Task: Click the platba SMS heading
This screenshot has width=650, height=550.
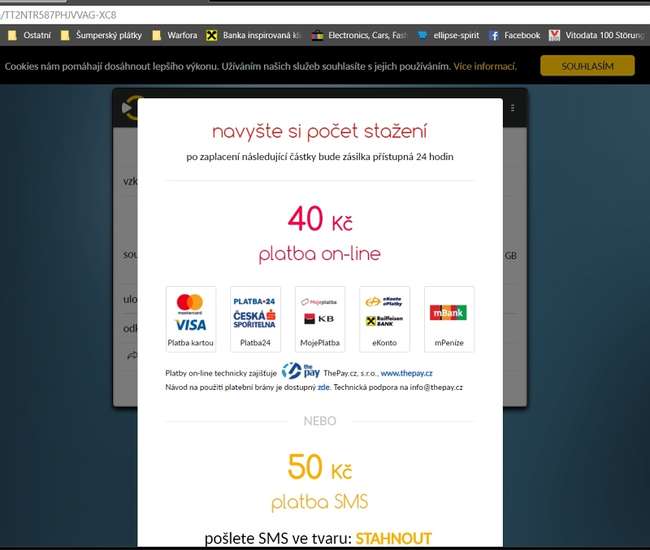Action: pos(320,502)
